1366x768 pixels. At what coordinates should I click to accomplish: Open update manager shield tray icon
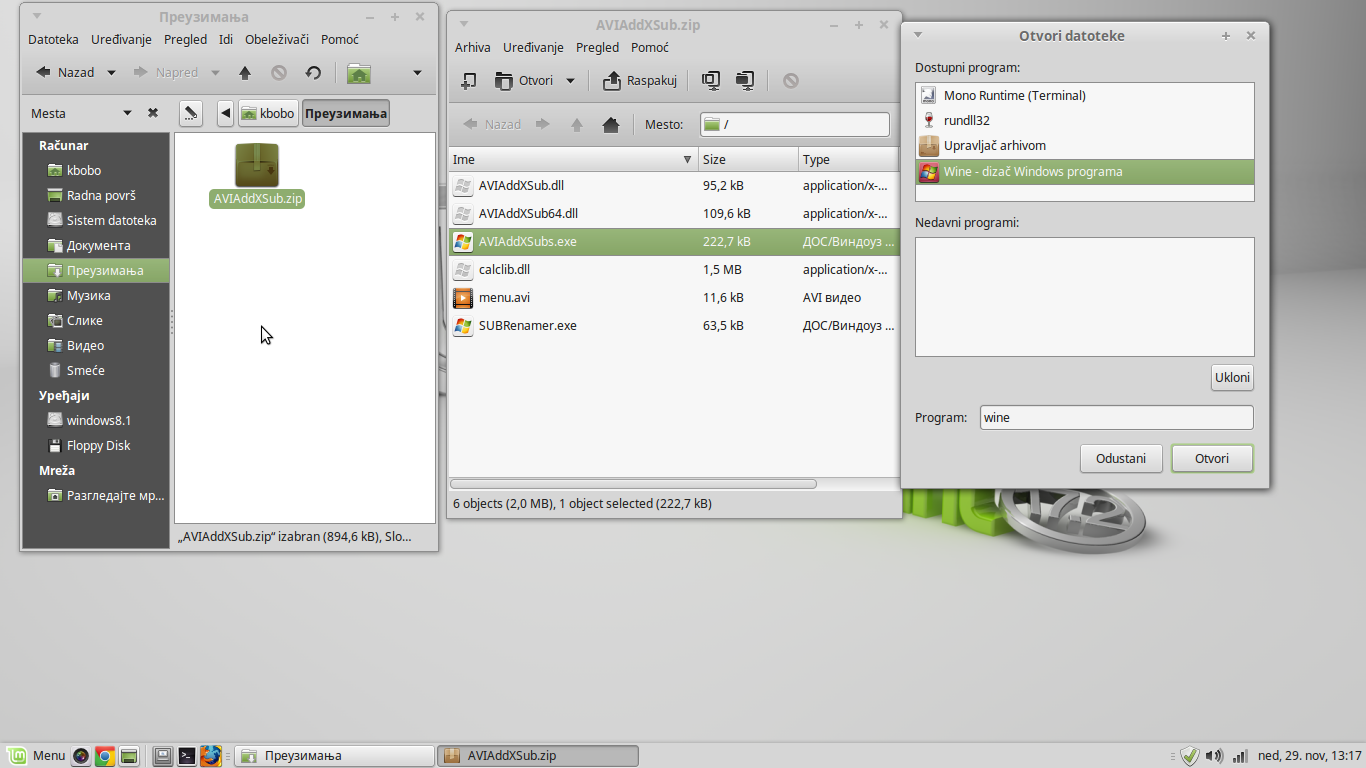pyautogui.click(x=1189, y=756)
